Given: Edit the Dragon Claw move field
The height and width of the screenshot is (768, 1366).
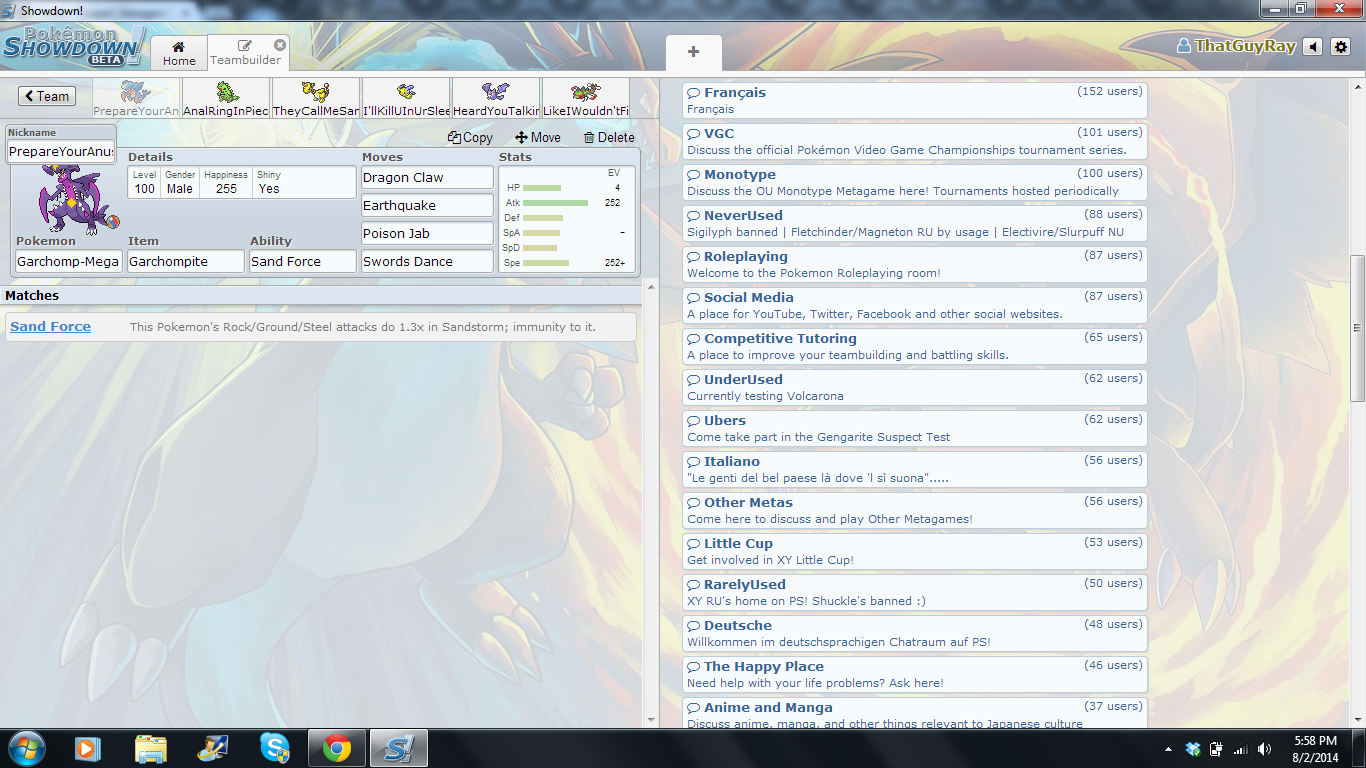Looking at the screenshot, I should coord(428,177).
